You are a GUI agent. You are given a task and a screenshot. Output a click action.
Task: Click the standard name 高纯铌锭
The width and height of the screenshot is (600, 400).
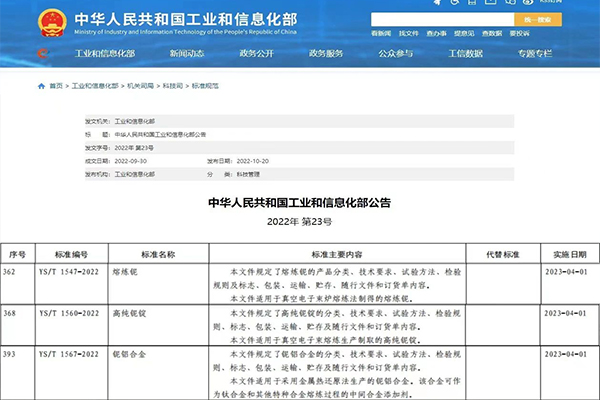coord(129,313)
